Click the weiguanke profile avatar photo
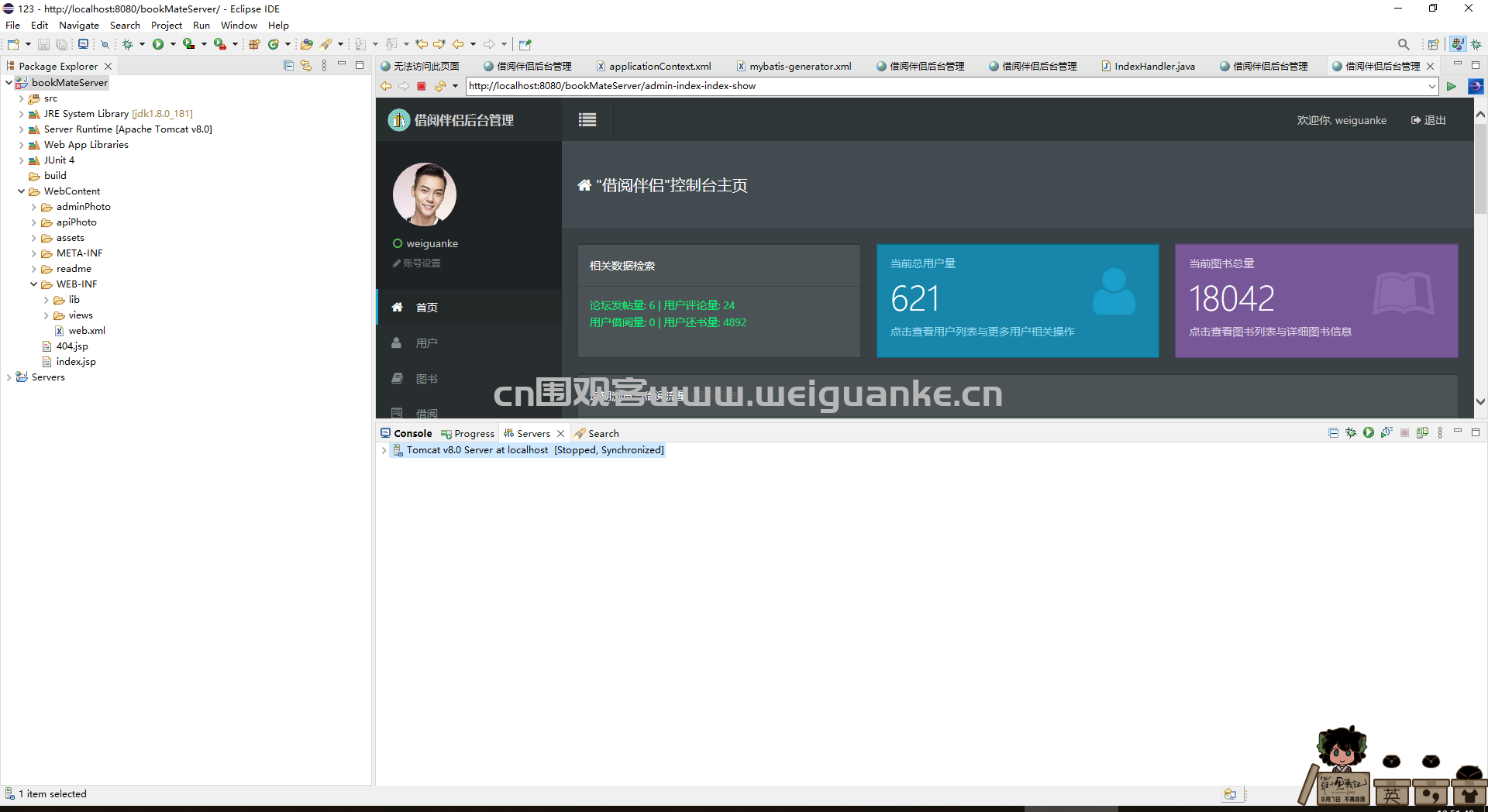The image size is (1488, 812). pyautogui.click(x=425, y=194)
